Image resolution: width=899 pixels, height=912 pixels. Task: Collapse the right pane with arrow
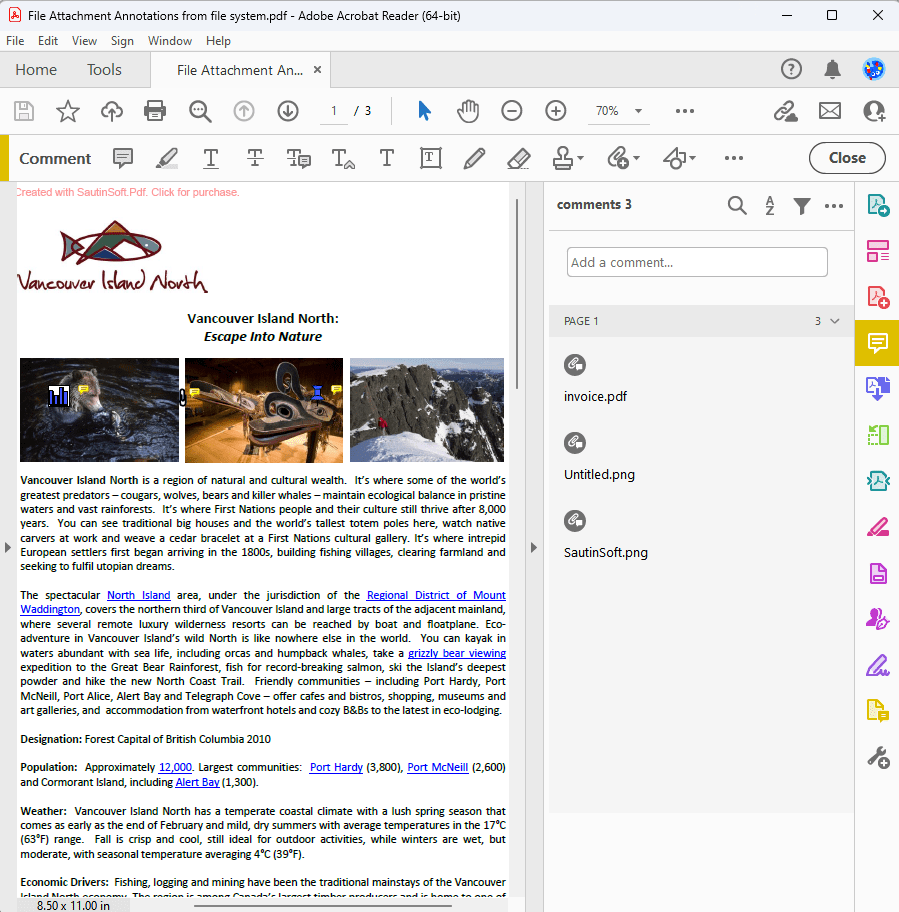533,547
